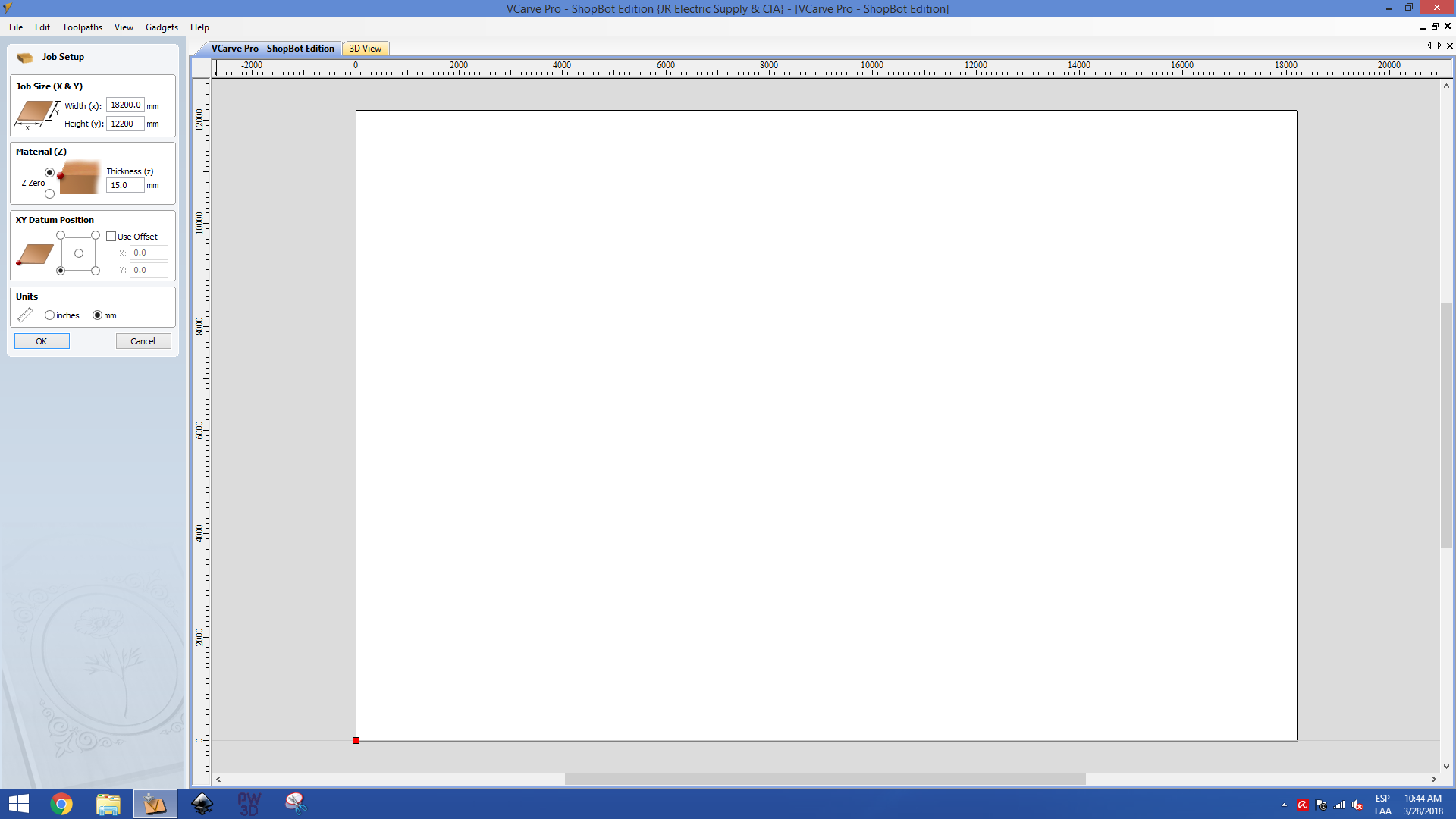This screenshot has width=1456, height=819.
Task: Click the VCarve Pro taskbar icon
Action: pyautogui.click(x=155, y=804)
